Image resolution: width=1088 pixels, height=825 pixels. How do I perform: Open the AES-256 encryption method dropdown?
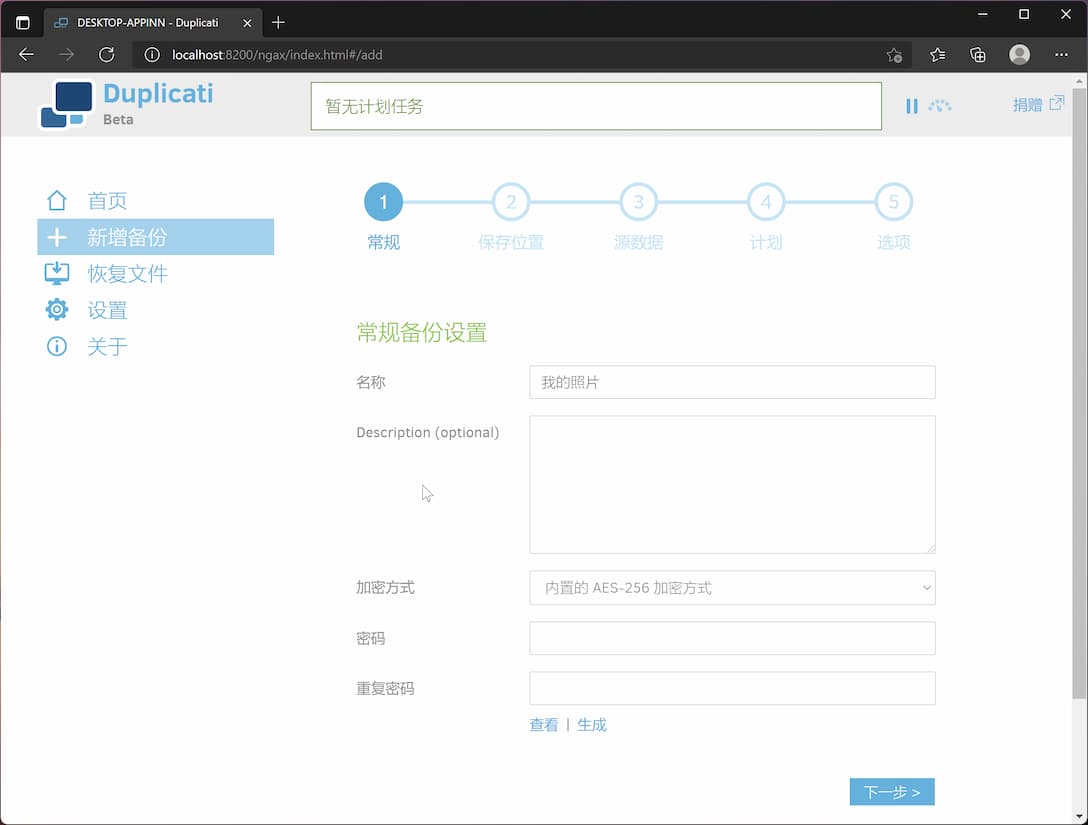732,588
